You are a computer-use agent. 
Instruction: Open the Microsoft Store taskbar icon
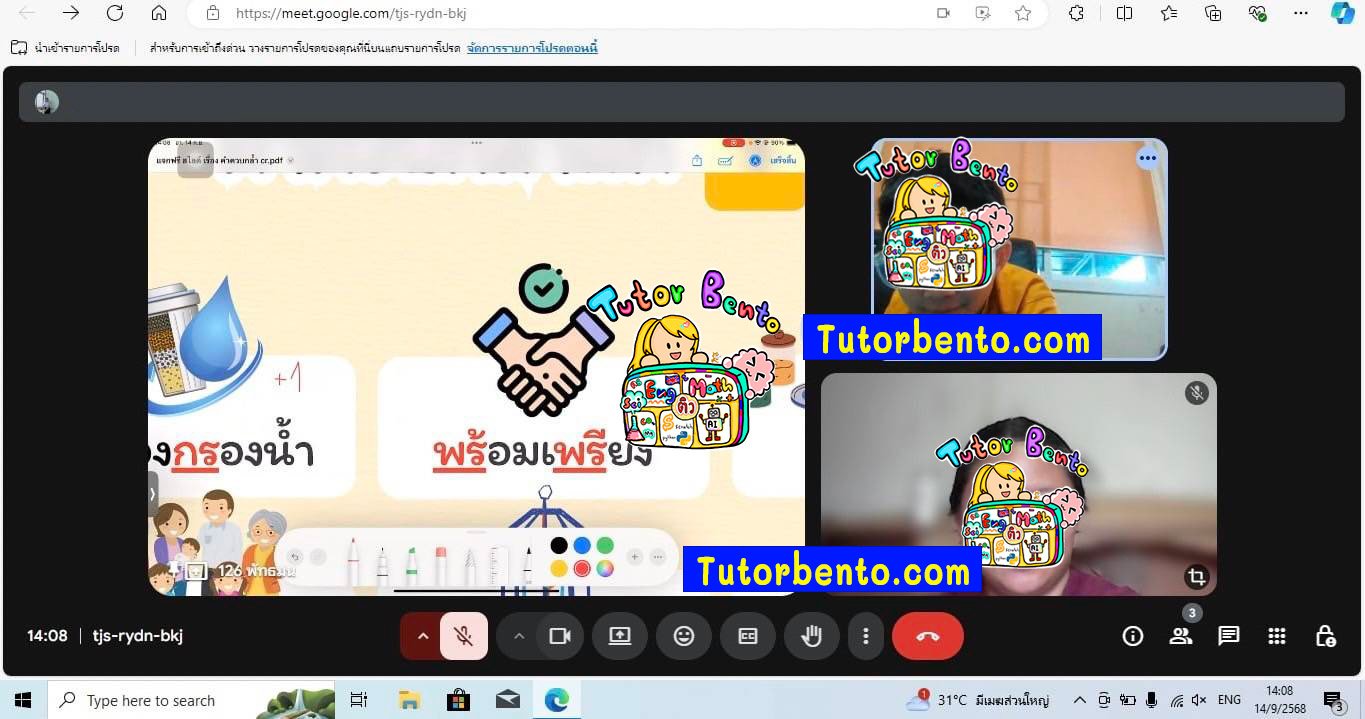[x=458, y=700]
